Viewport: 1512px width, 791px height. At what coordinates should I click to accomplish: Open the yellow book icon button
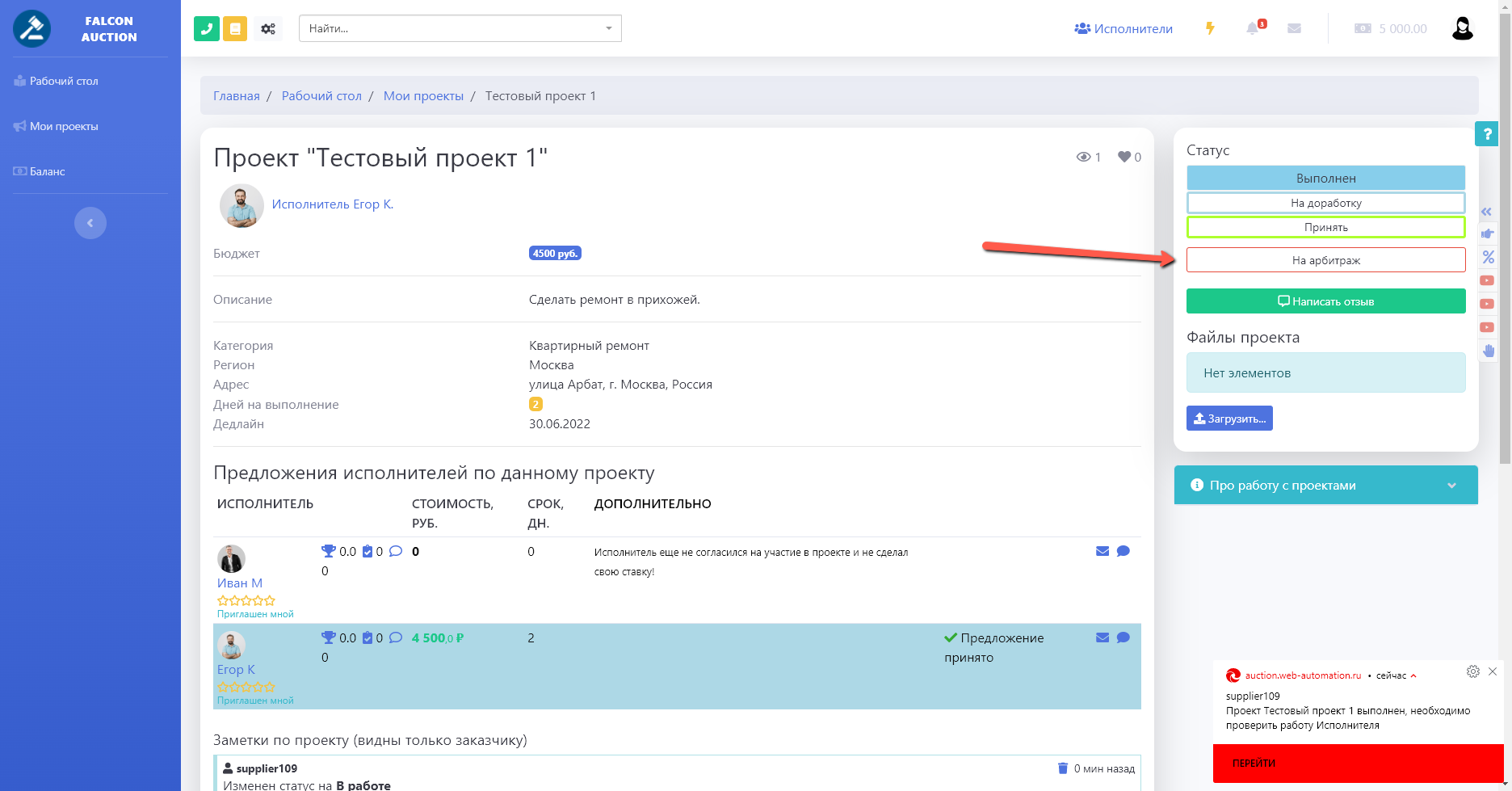tap(235, 28)
